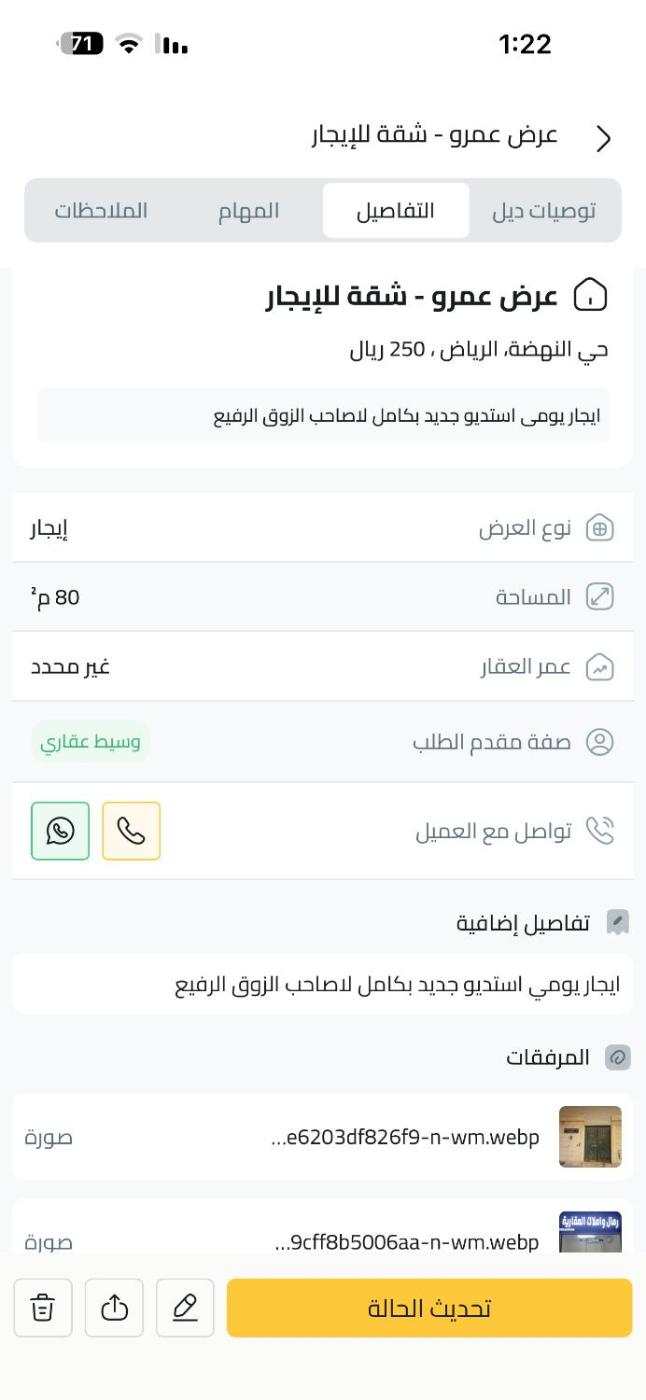Viewport: 646px width, 1400px height.
Task: Tap the phone call icon button
Action: click(131, 831)
